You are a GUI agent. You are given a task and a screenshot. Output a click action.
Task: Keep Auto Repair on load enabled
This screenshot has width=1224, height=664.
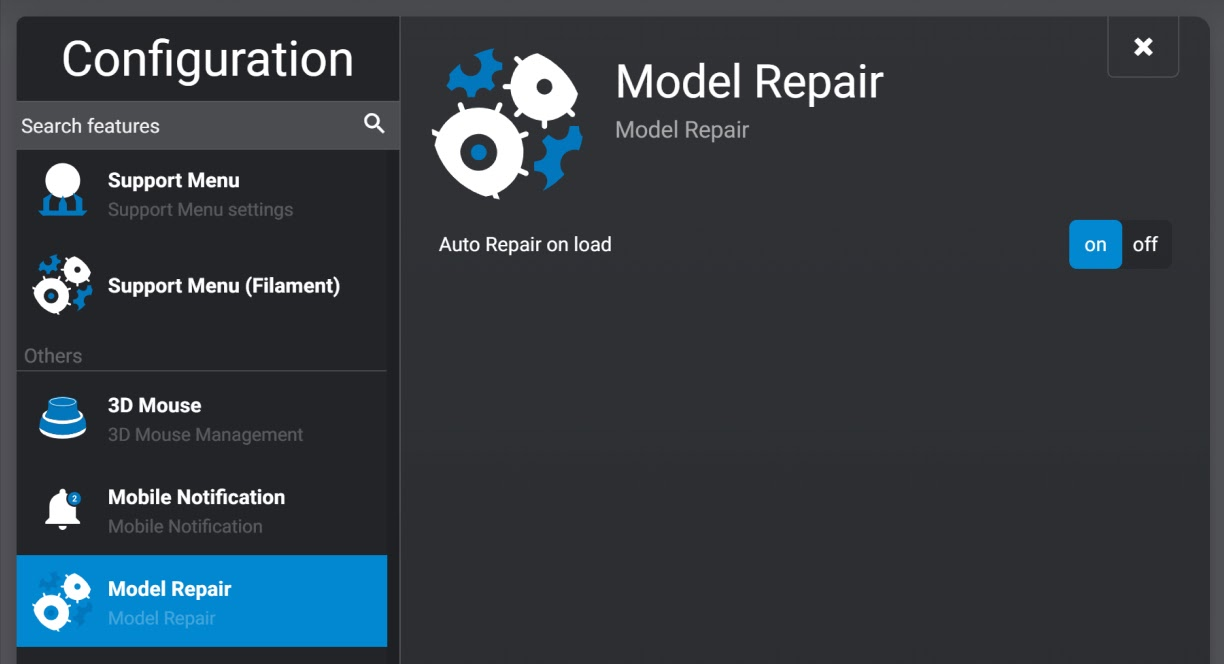tap(1095, 244)
